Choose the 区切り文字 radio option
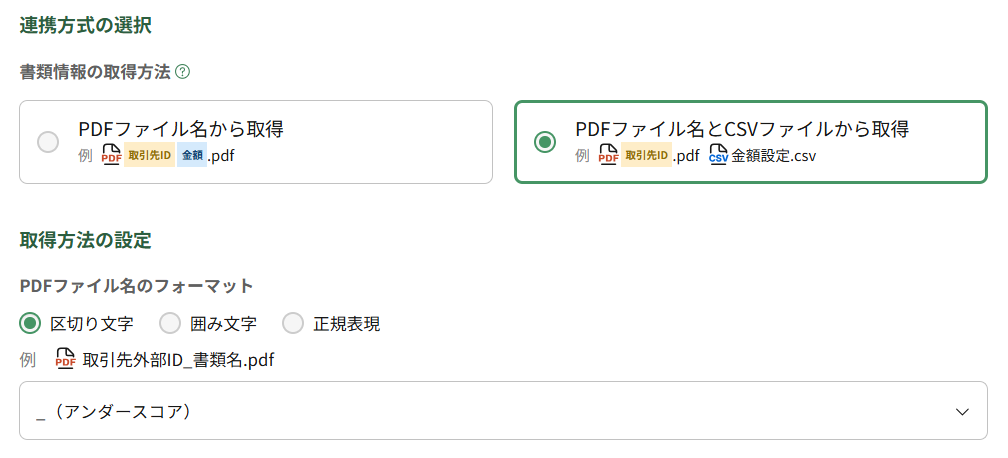Image resolution: width=1008 pixels, height=458 pixels. pyautogui.click(x=31, y=323)
